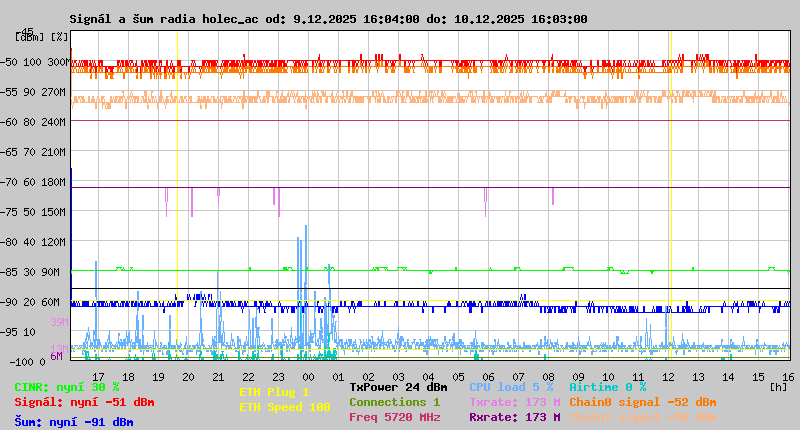
Task: Click hour '10' on the time axis
Action: click(608, 377)
